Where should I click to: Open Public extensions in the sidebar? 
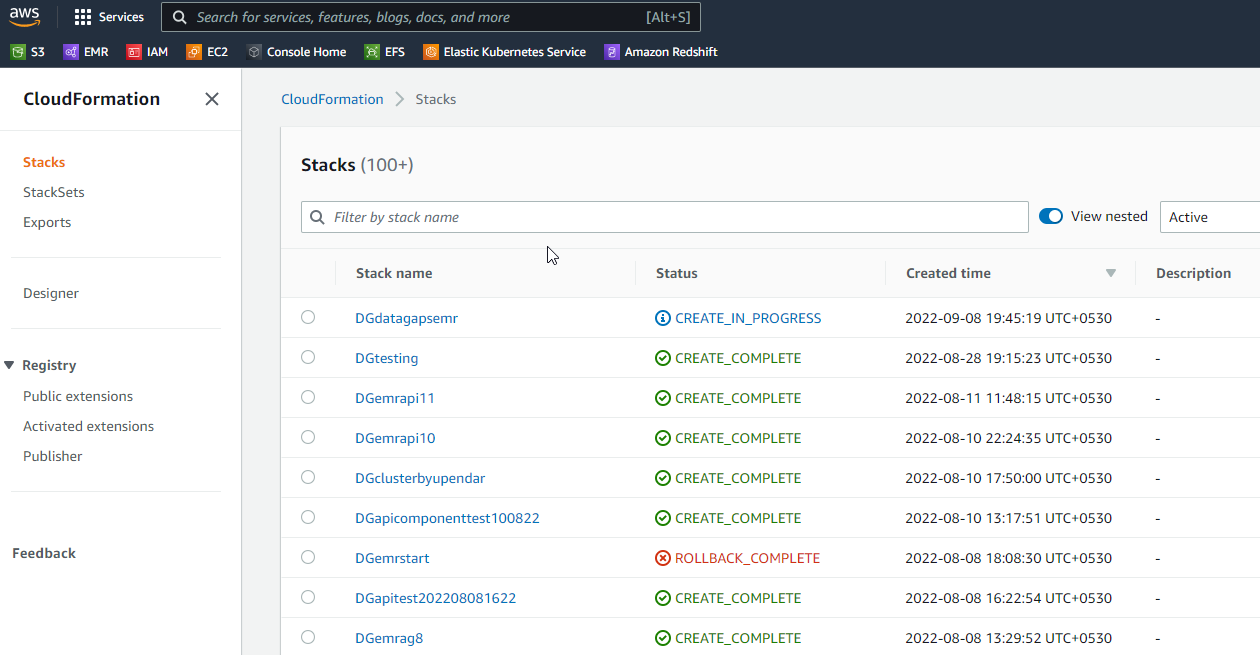click(x=78, y=396)
